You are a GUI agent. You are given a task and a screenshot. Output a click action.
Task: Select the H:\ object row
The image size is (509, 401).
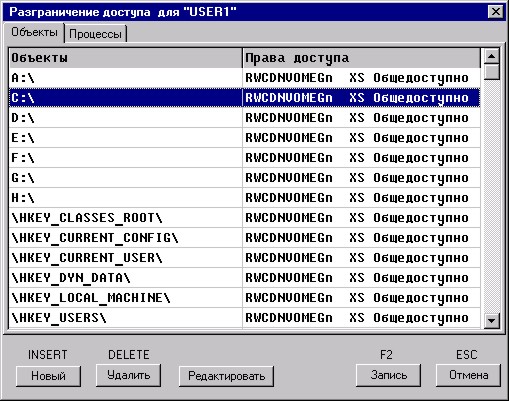pyautogui.click(x=245, y=198)
